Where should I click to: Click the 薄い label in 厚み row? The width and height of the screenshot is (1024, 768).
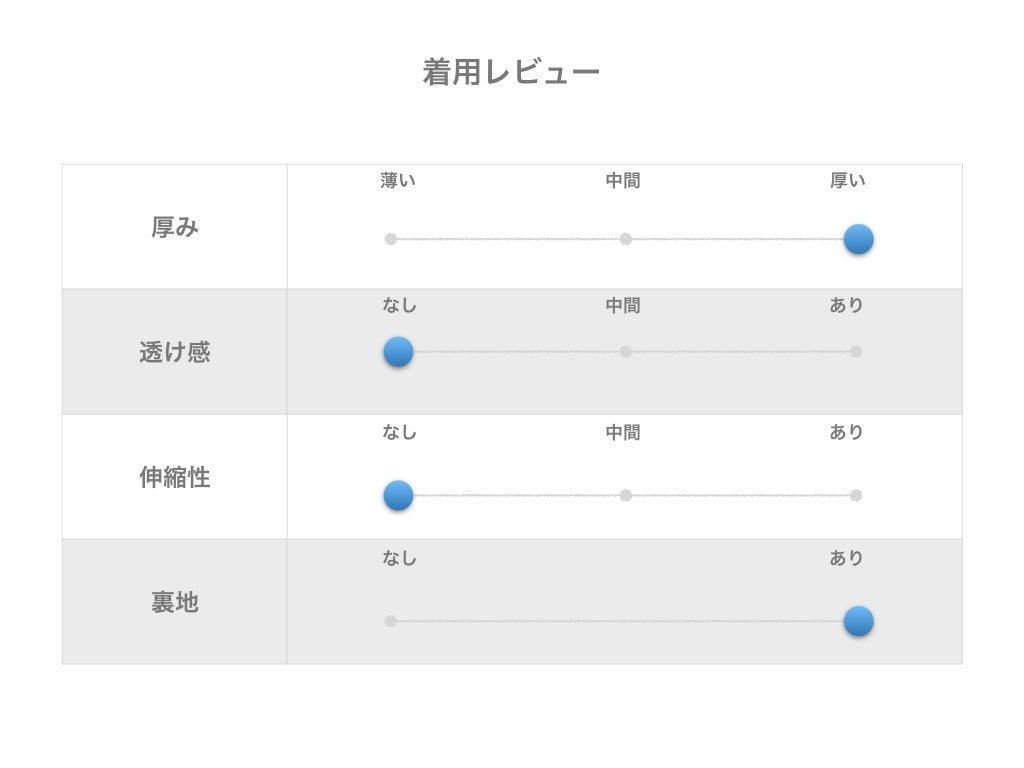click(x=398, y=181)
